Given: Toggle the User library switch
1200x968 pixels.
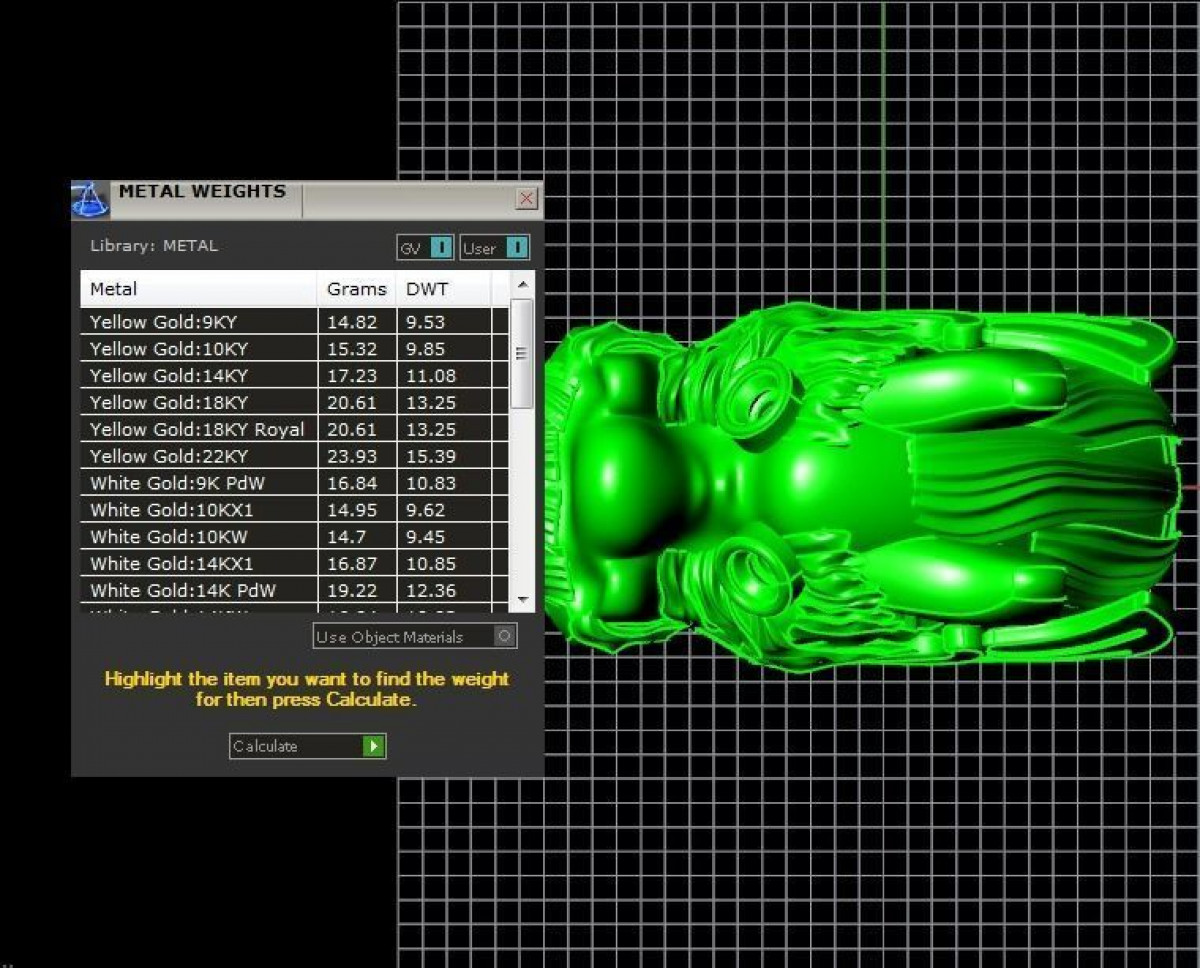Looking at the screenshot, I should pyautogui.click(x=516, y=248).
